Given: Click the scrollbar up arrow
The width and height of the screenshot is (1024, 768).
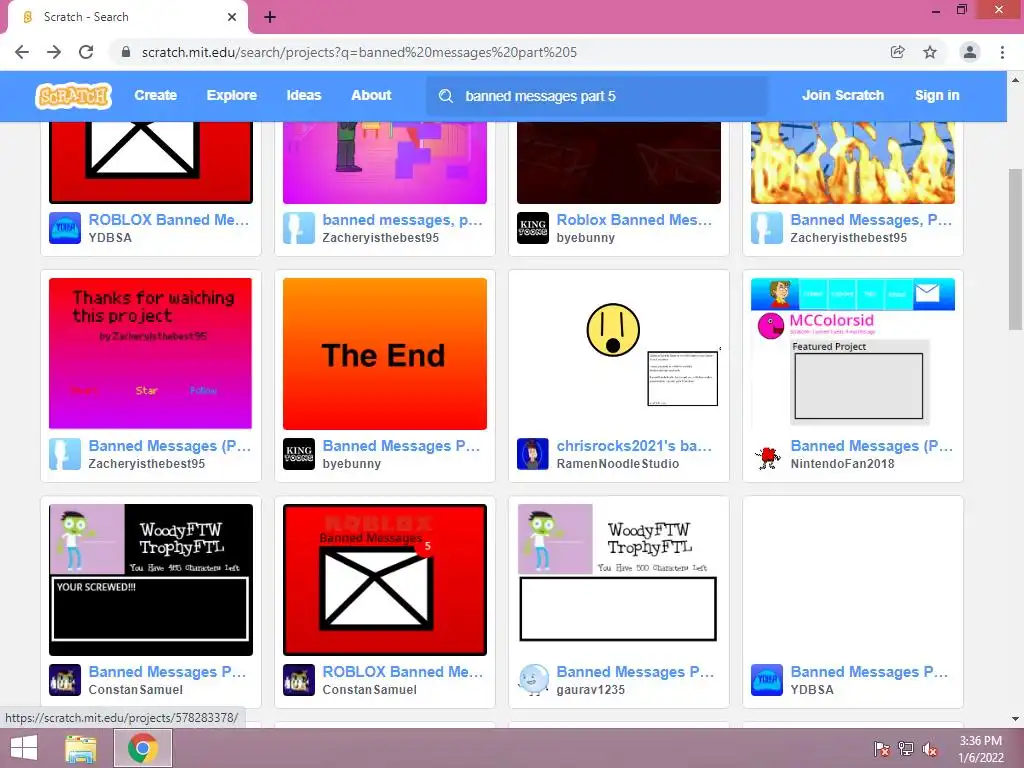Looking at the screenshot, I should pyautogui.click(x=1016, y=80).
